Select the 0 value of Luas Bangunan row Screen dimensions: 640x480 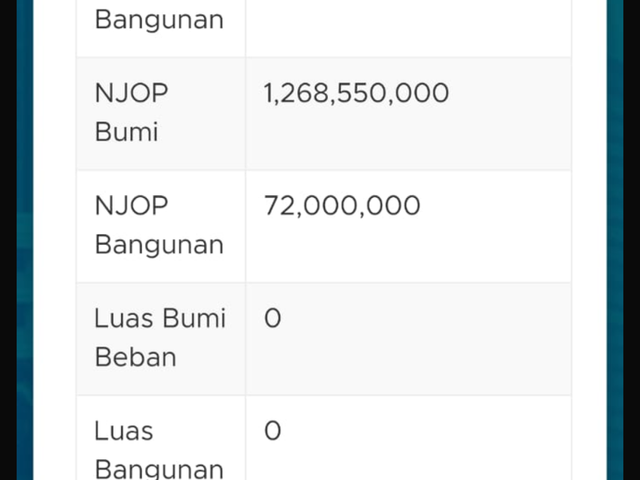(x=273, y=431)
